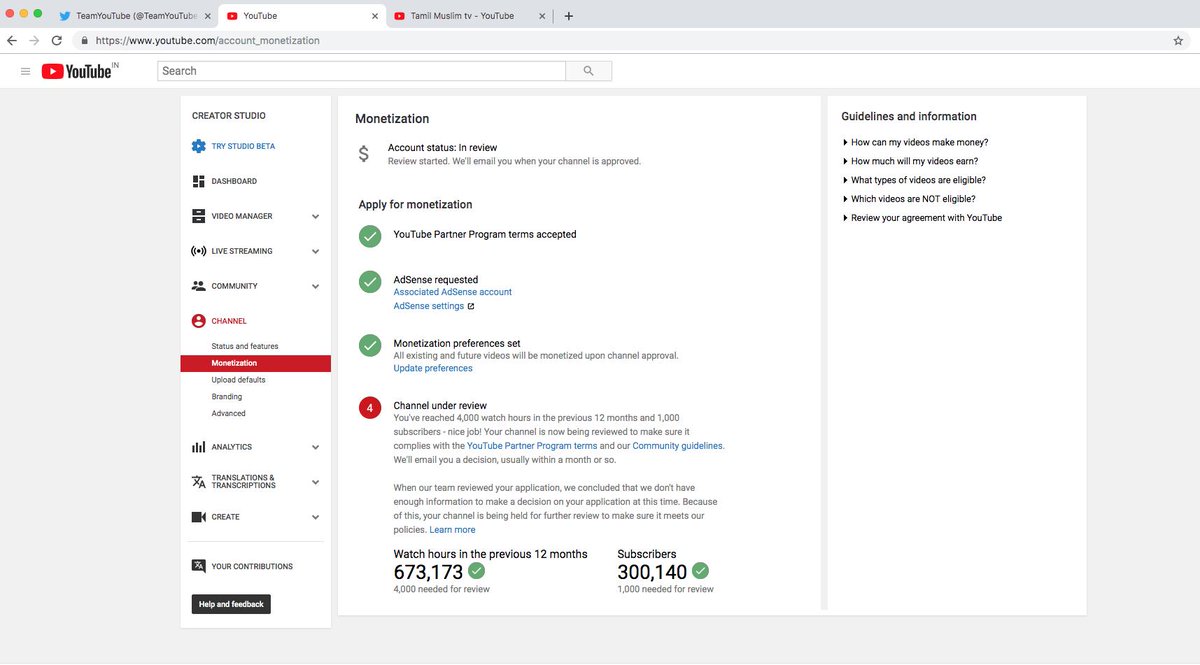Open YouTube Partner Program terms link
Image resolution: width=1200 pixels, height=665 pixels.
click(x=532, y=446)
